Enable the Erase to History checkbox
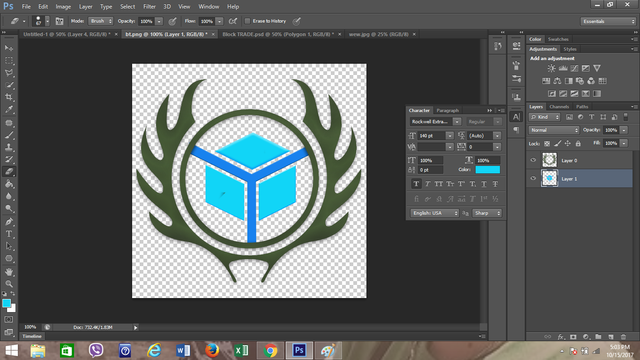Image resolution: width=640 pixels, height=360 pixels. (247, 21)
